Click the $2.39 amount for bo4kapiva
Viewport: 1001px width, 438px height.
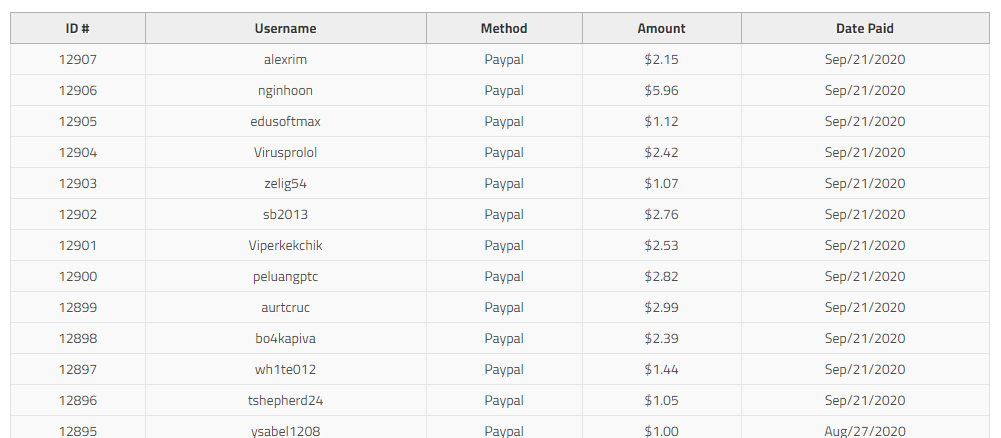[x=661, y=338]
